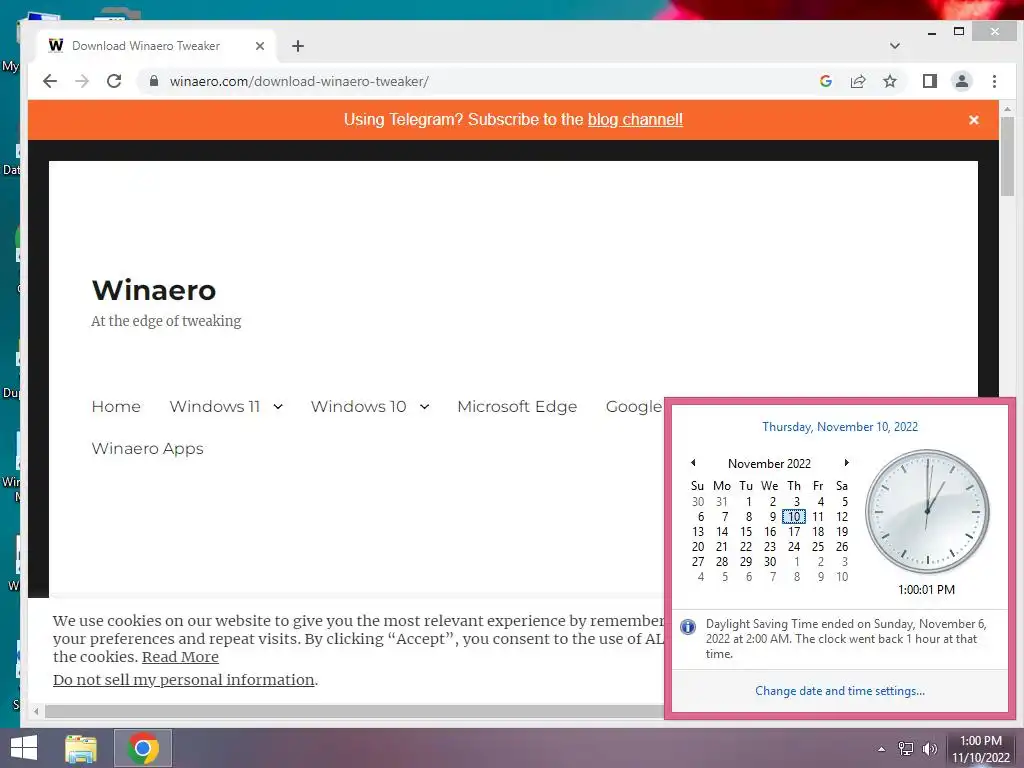View site information via the padlock icon
Screen dimensions: 1024x768
154,81
